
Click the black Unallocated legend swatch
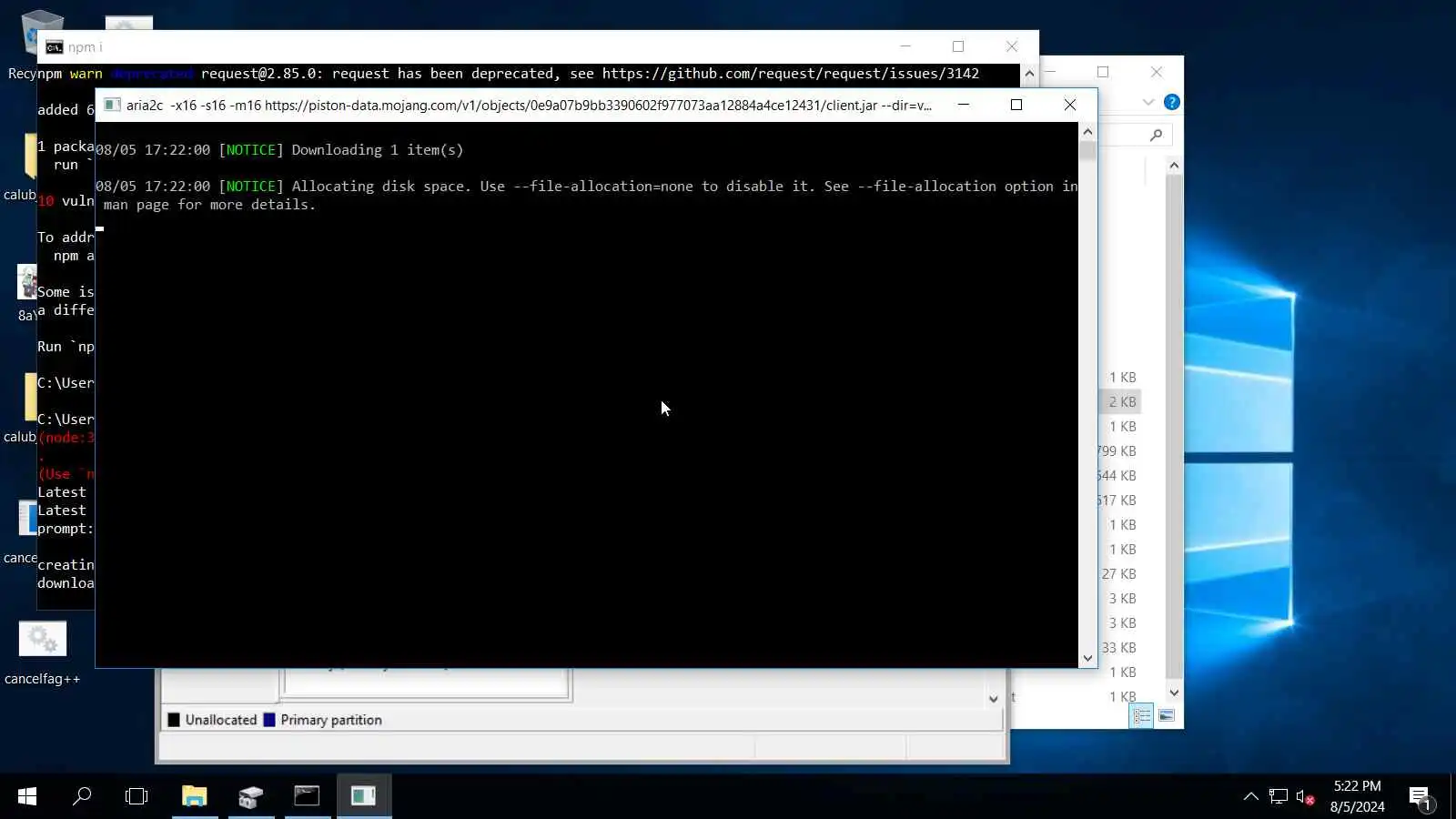[x=174, y=720]
